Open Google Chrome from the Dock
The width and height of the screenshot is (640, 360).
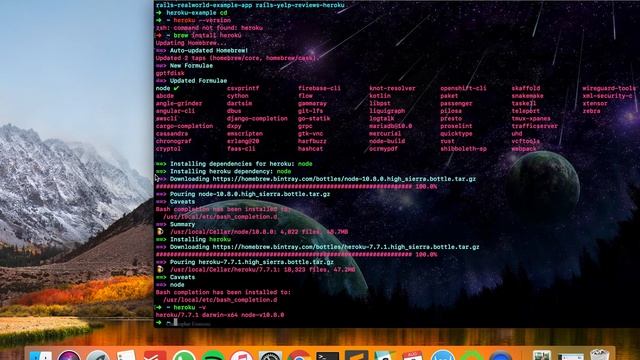coord(299,356)
